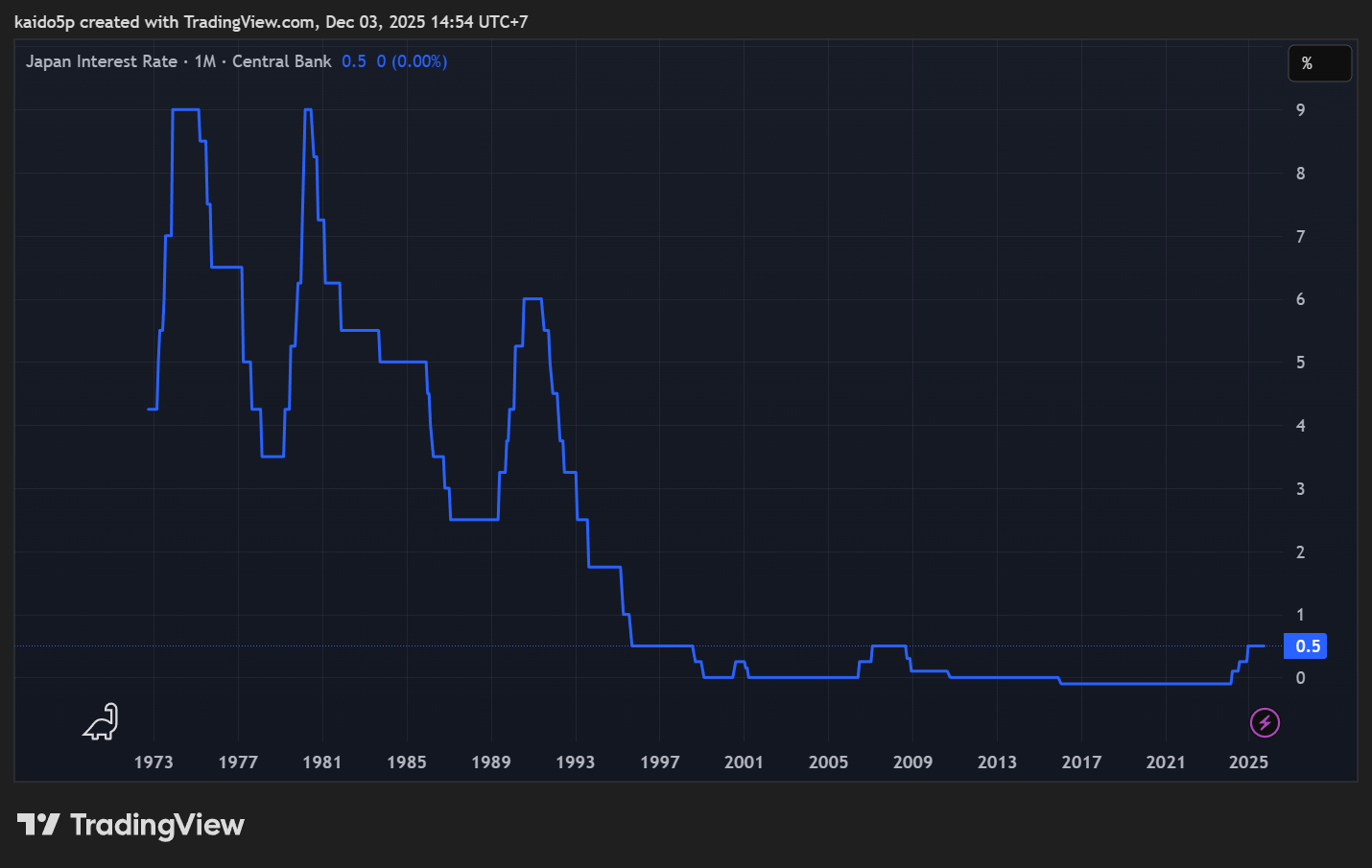Click the dinosaur icon on the chart
Image resolution: width=1372 pixels, height=868 pixels.
[100, 722]
